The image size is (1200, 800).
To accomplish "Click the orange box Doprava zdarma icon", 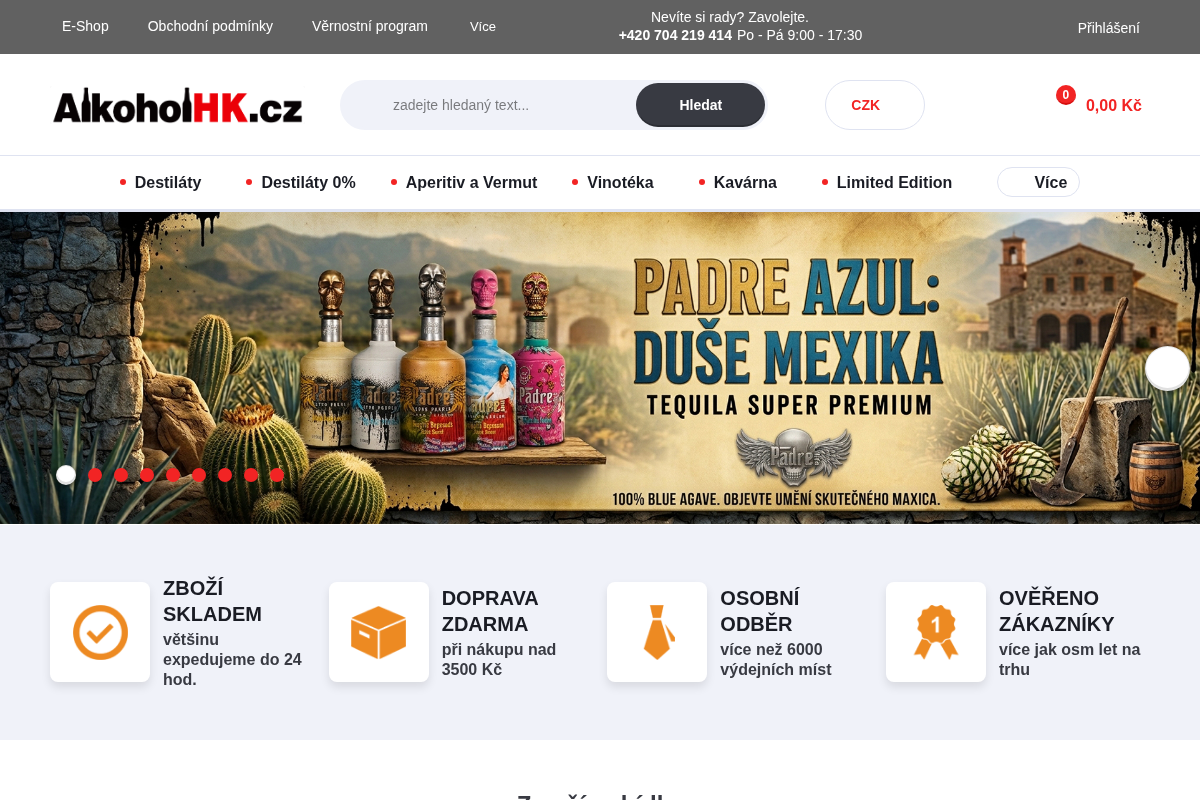I will (x=379, y=632).
